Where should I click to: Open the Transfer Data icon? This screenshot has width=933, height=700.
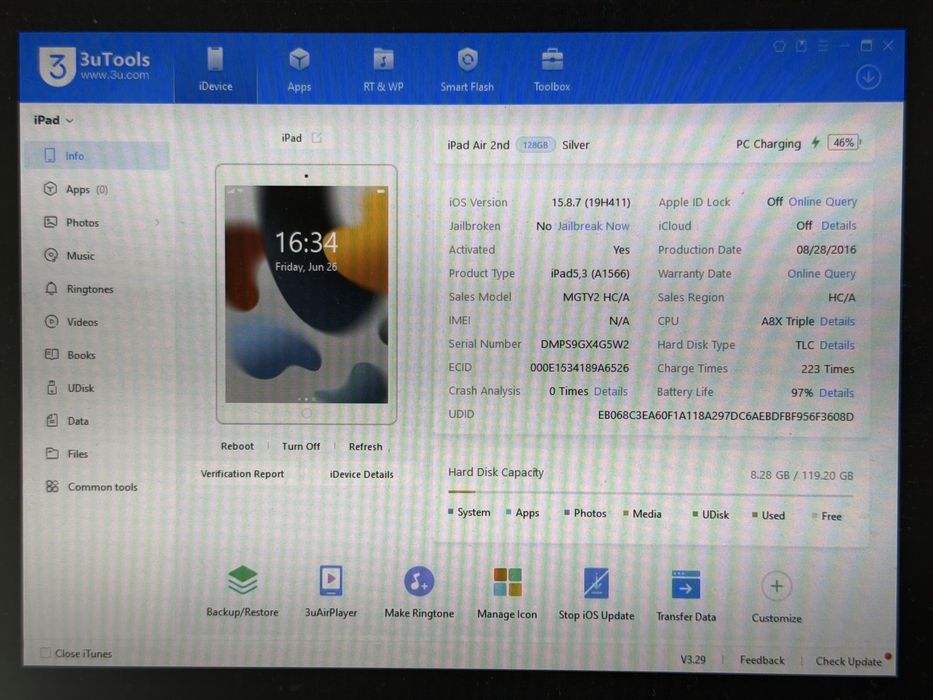point(685,585)
